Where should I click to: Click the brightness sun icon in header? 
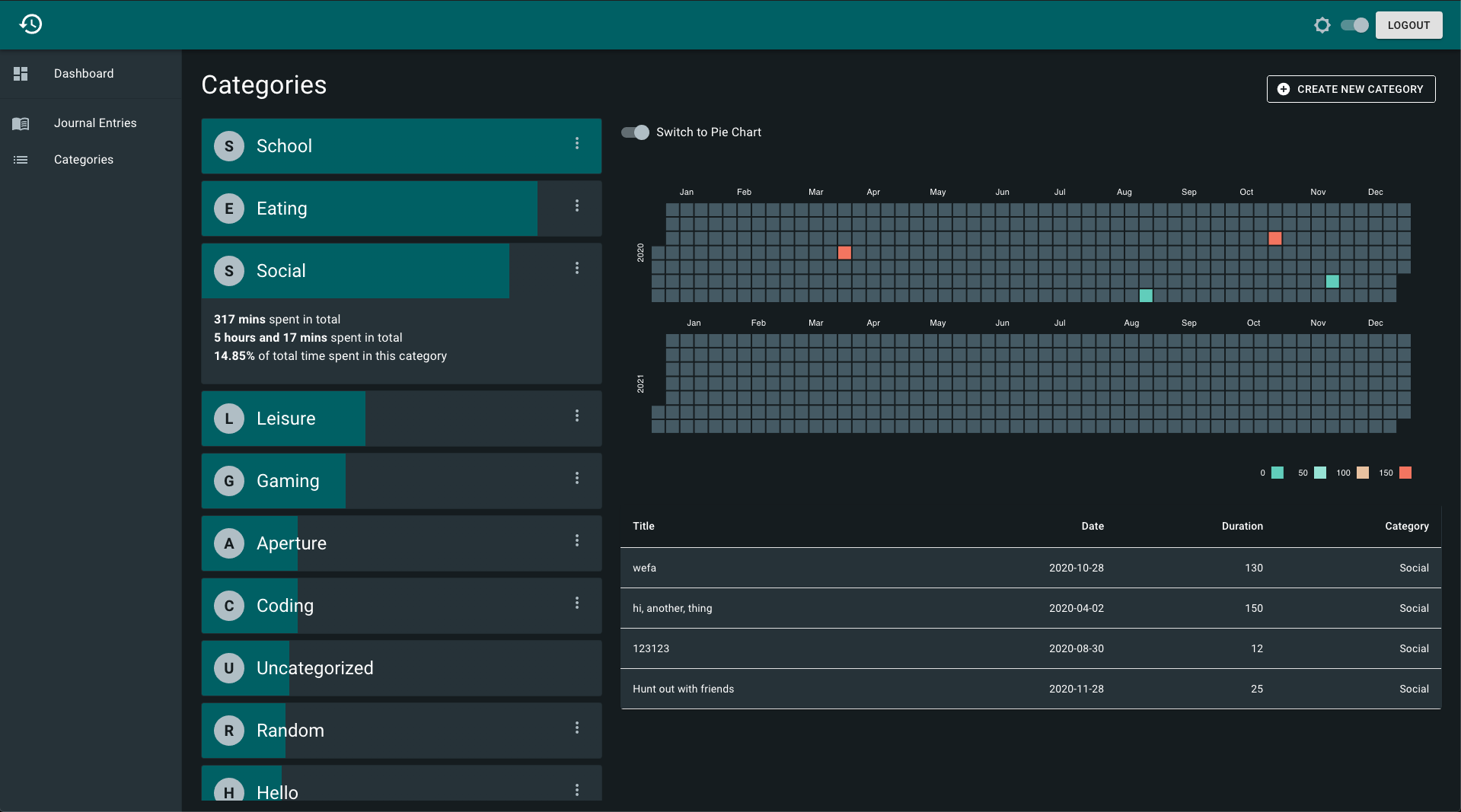coord(1322,25)
